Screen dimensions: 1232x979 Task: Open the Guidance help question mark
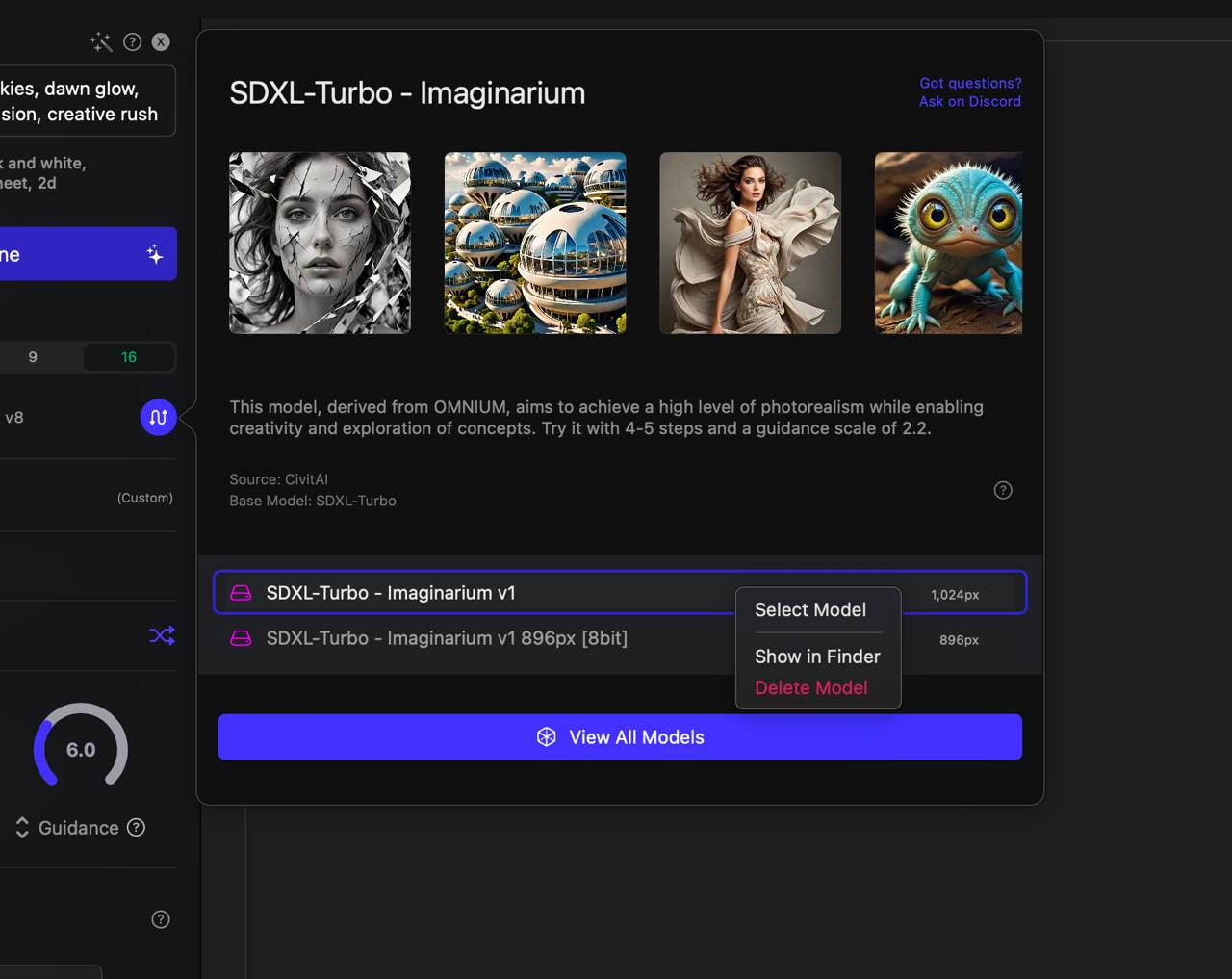[x=137, y=828]
